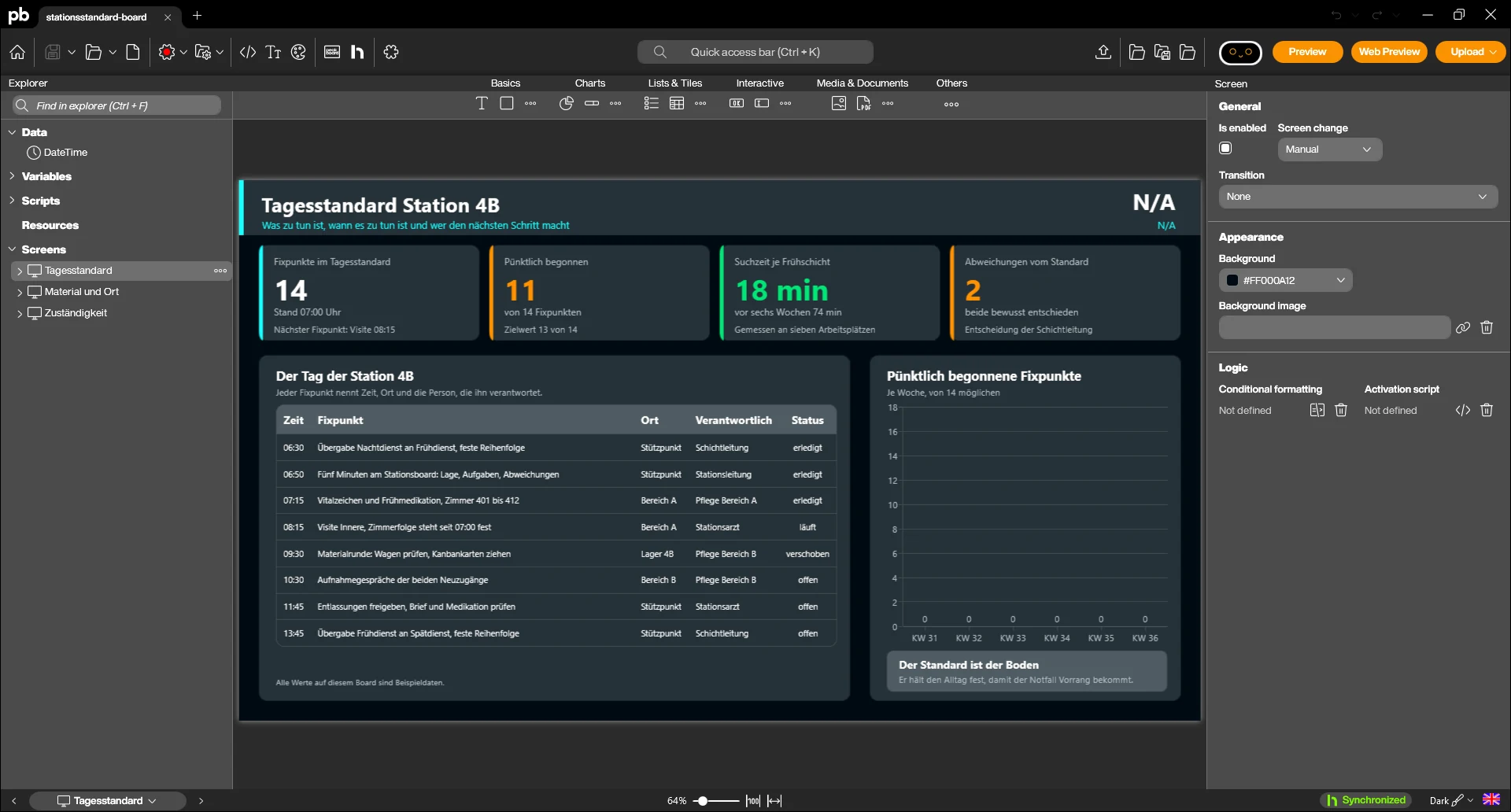Create a new blank document
Image resolution: width=1511 pixels, height=812 pixels.
133,52
